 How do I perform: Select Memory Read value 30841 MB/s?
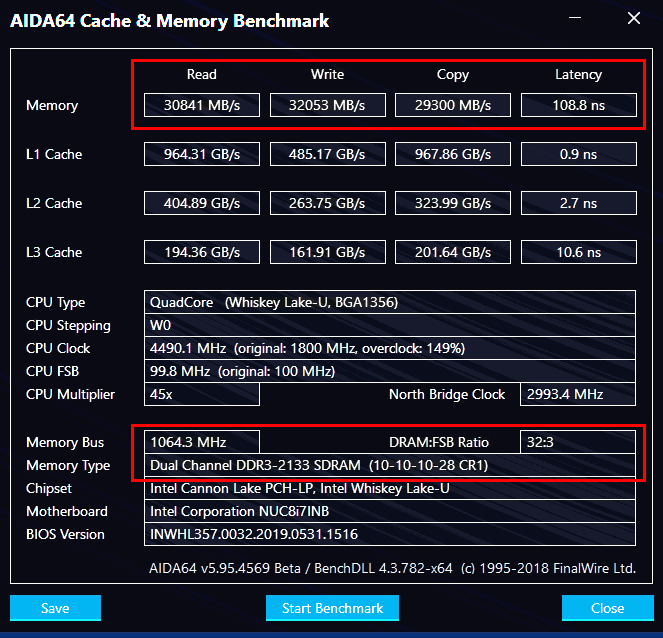(x=202, y=105)
